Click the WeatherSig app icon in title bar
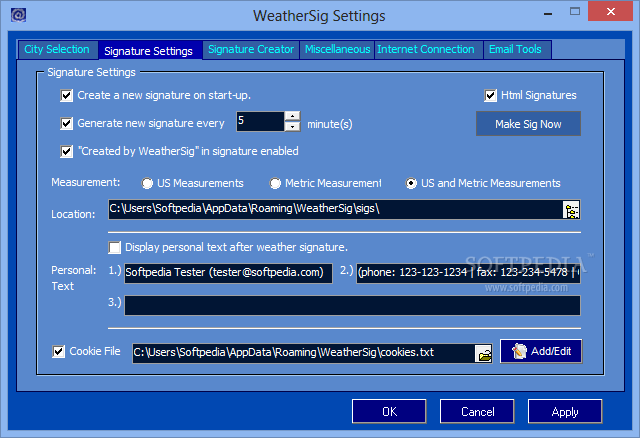Viewport: 640px width, 438px height. [18, 15]
